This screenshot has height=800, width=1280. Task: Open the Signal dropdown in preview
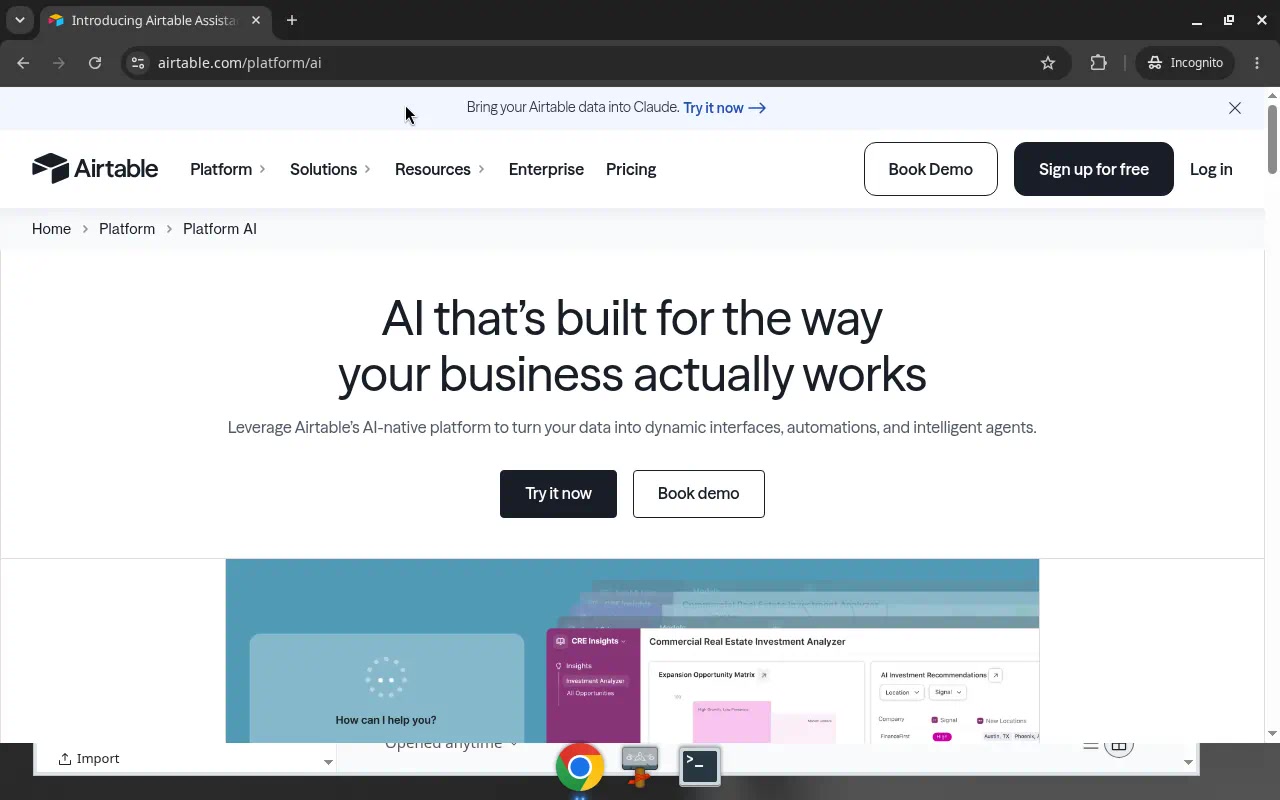[x=947, y=692]
